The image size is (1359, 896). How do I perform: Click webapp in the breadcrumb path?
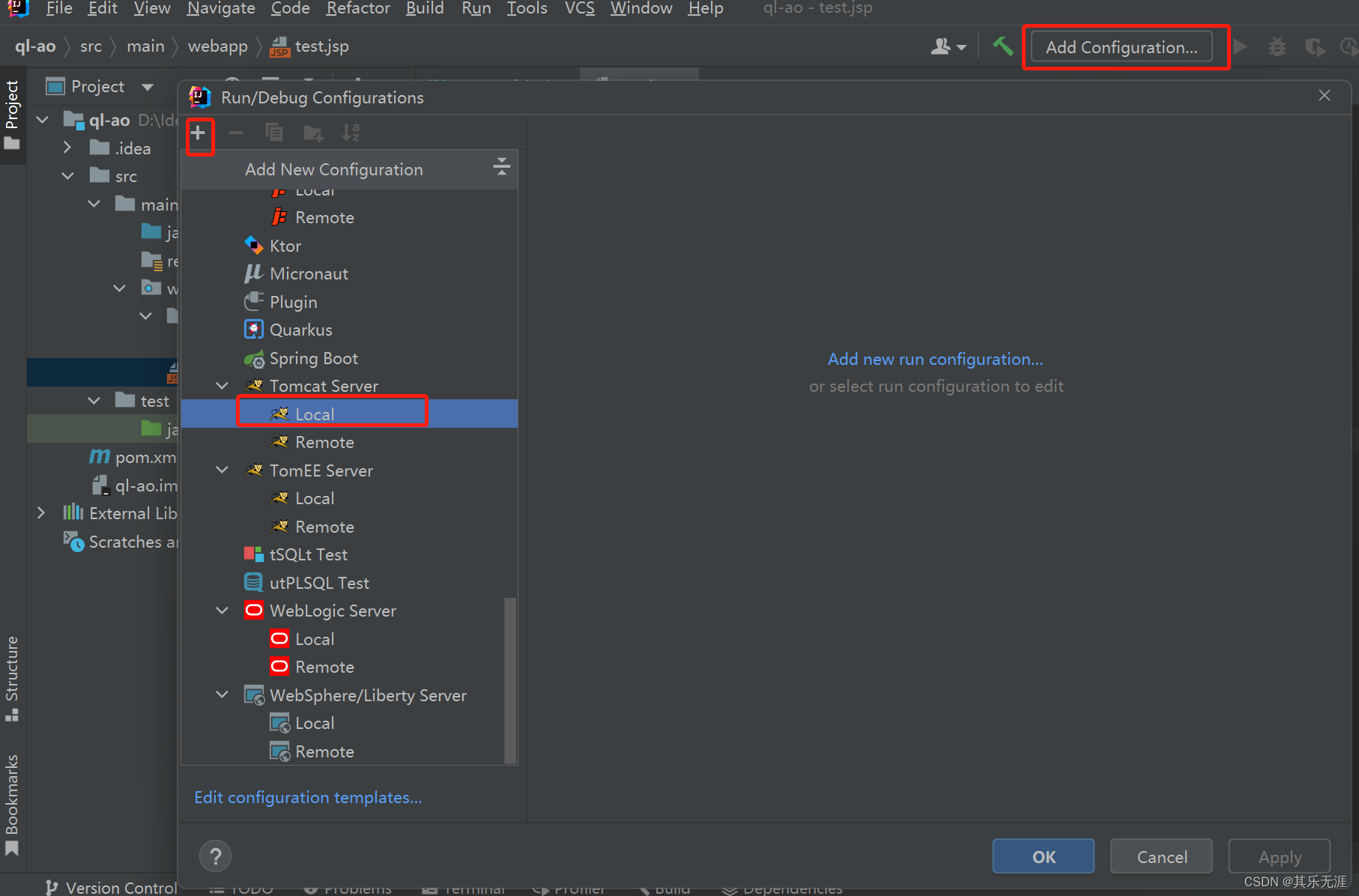217,46
